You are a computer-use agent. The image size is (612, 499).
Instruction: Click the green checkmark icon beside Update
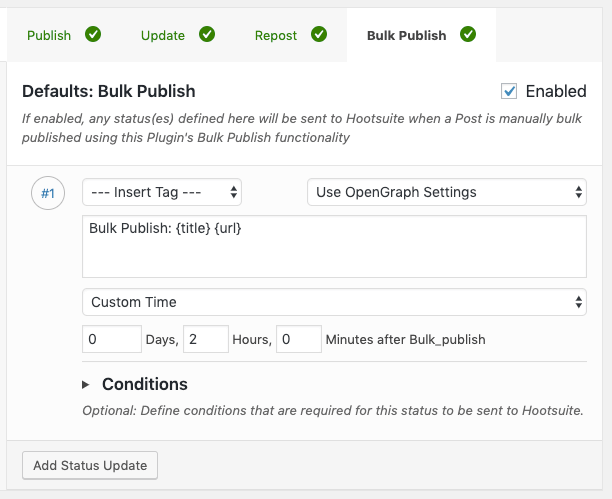pos(207,35)
